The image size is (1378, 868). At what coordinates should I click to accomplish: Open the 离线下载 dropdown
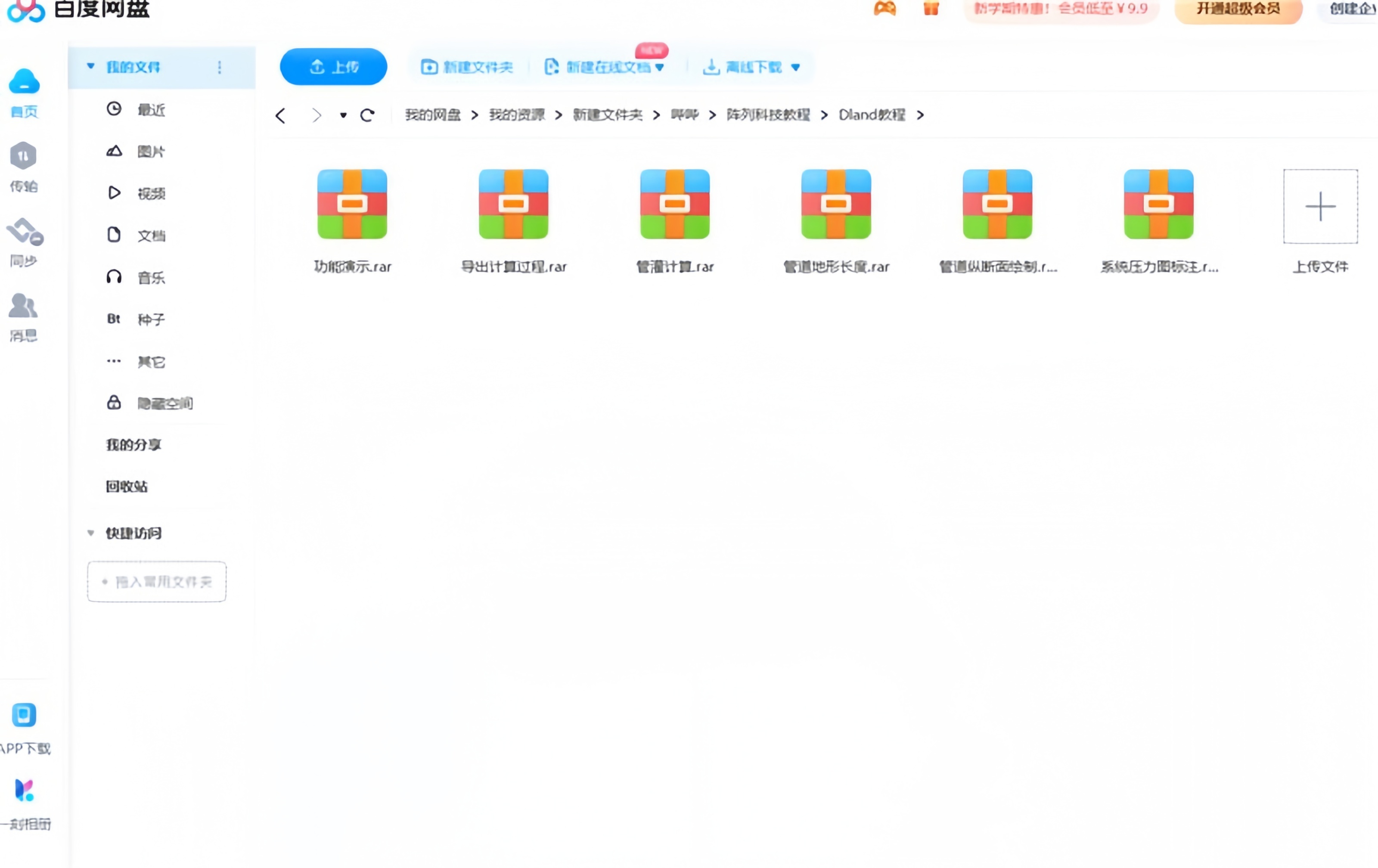click(x=795, y=68)
